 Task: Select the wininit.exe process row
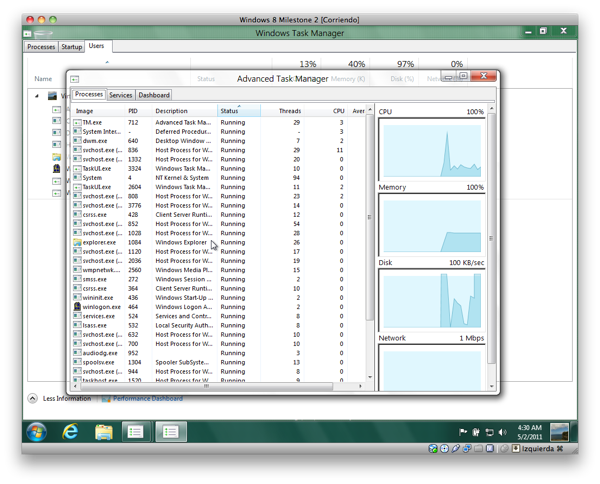pyautogui.click(x=219, y=297)
